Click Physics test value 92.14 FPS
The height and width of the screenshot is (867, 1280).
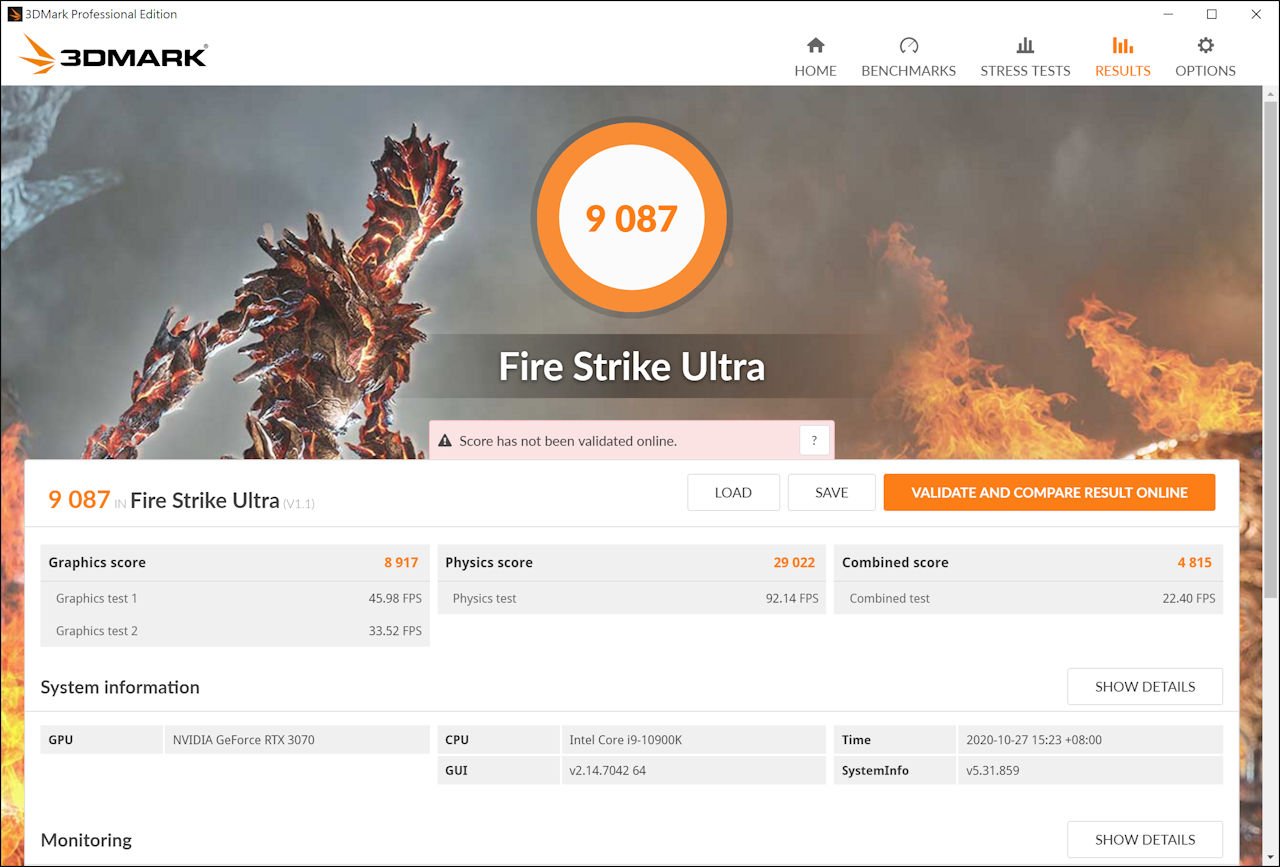(792, 599)
